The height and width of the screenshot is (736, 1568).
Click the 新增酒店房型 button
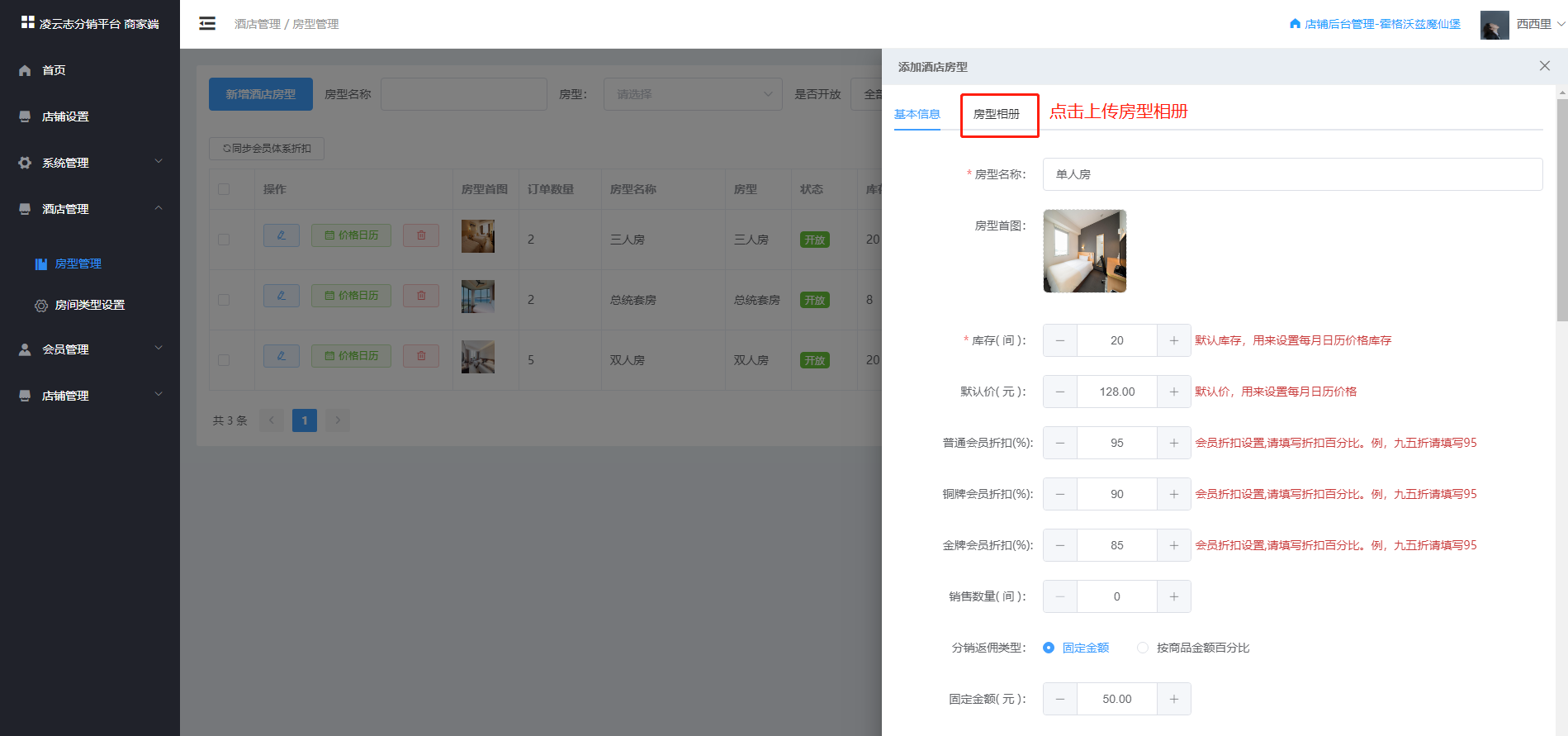point(261,94)
